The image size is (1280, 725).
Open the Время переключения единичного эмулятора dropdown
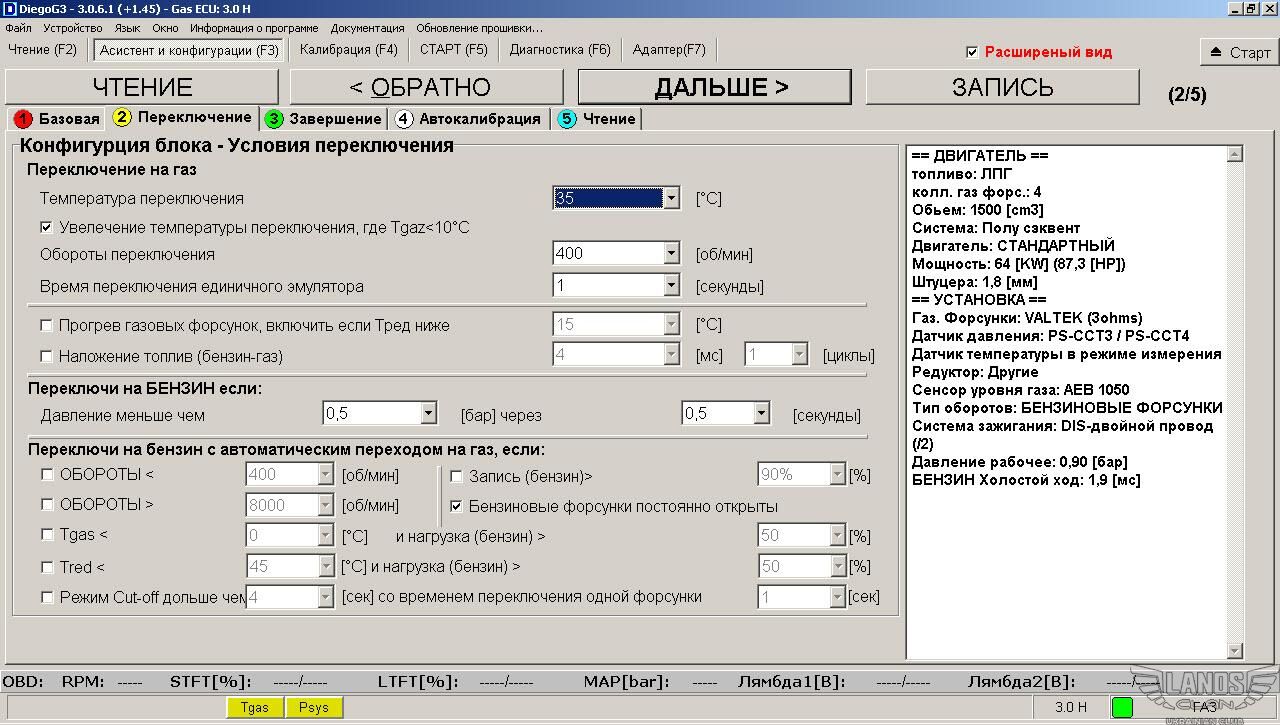[671, 286]
